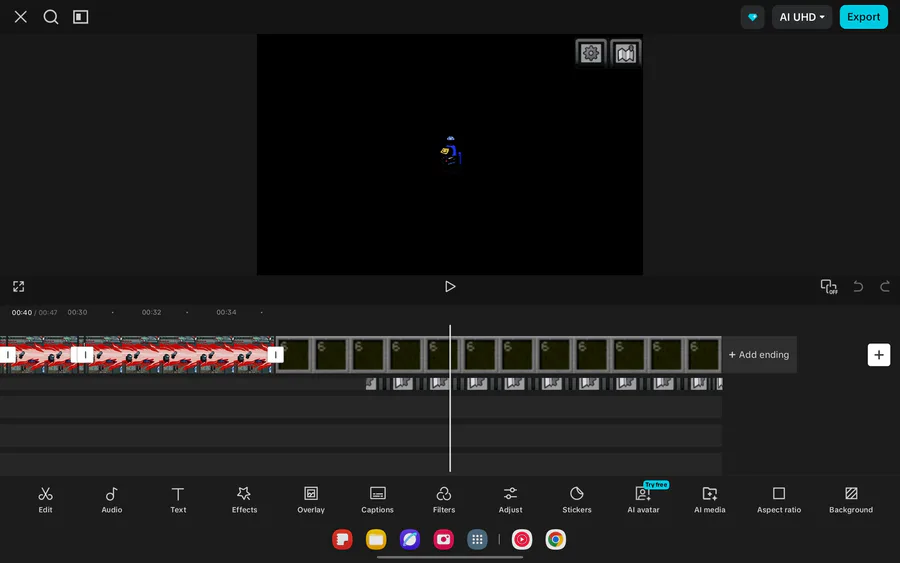Close the editor with the X icon

(x=21, y=17)
